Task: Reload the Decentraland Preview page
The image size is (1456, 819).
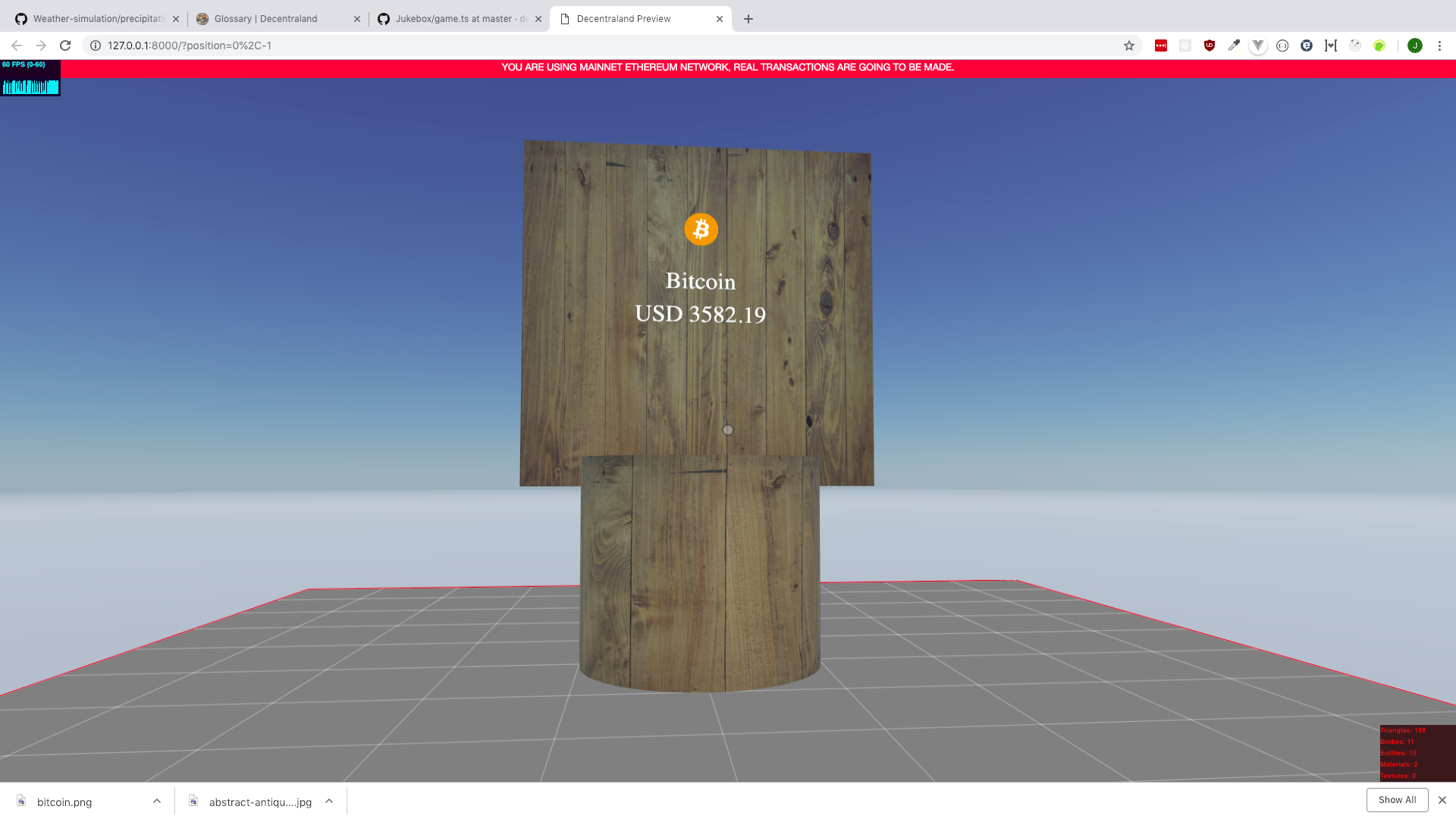Action: pyautogui.click(x=65, y=45)
